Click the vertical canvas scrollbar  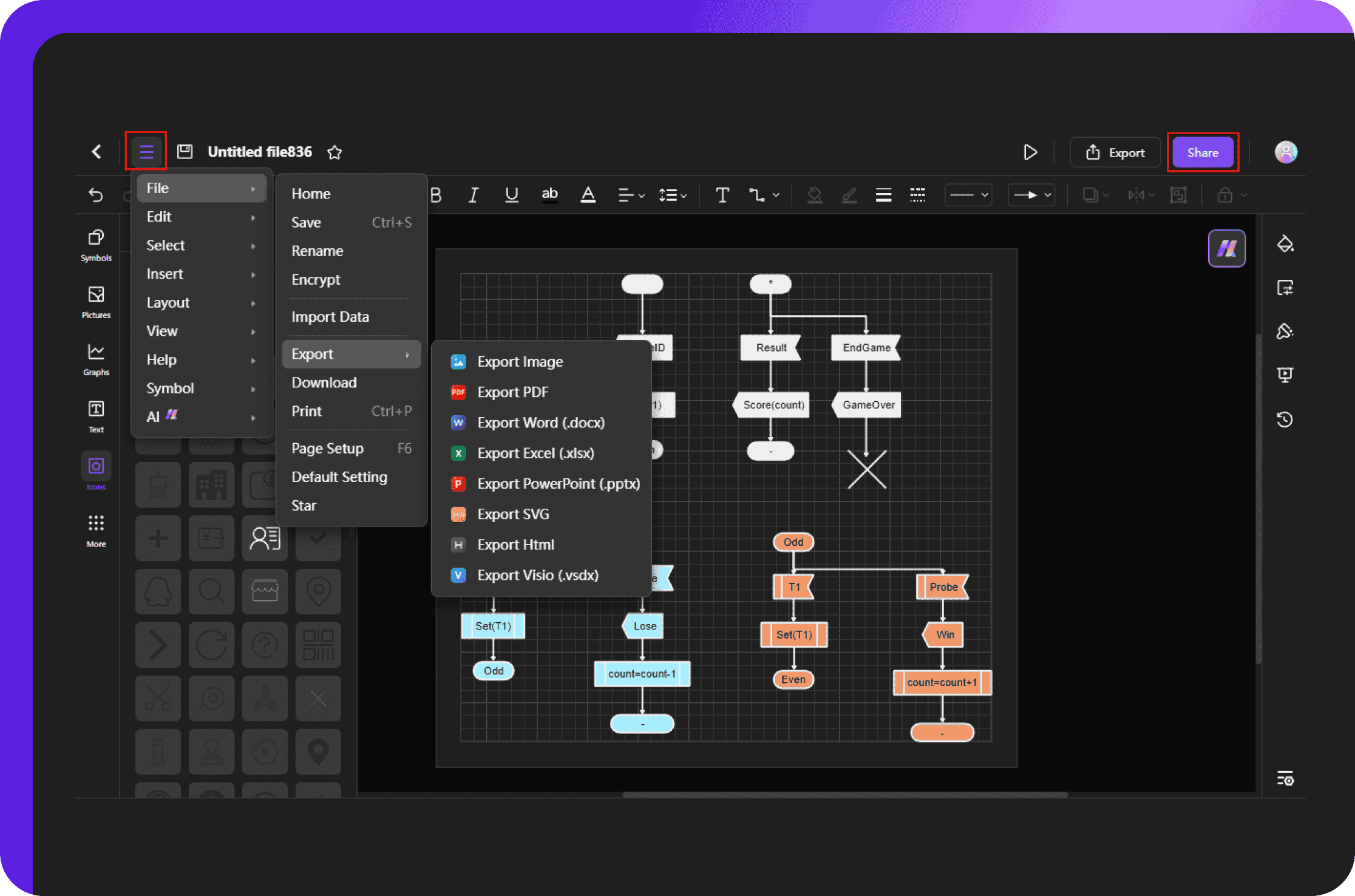1258,498
